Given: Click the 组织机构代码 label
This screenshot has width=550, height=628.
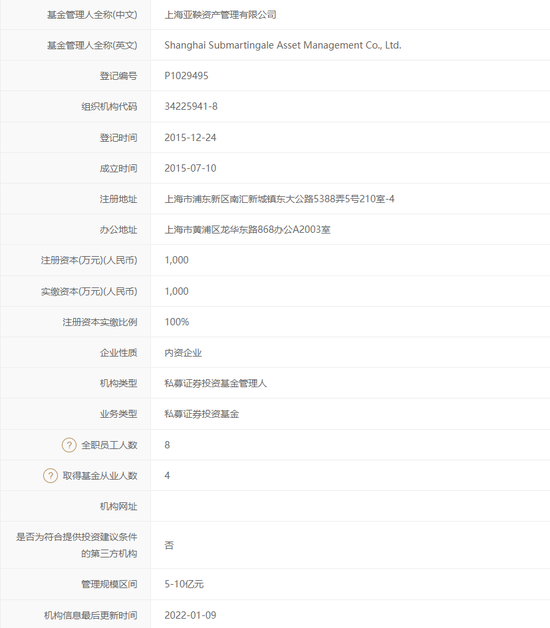Looking at the screenshot, I should click(x=109, y=107).
